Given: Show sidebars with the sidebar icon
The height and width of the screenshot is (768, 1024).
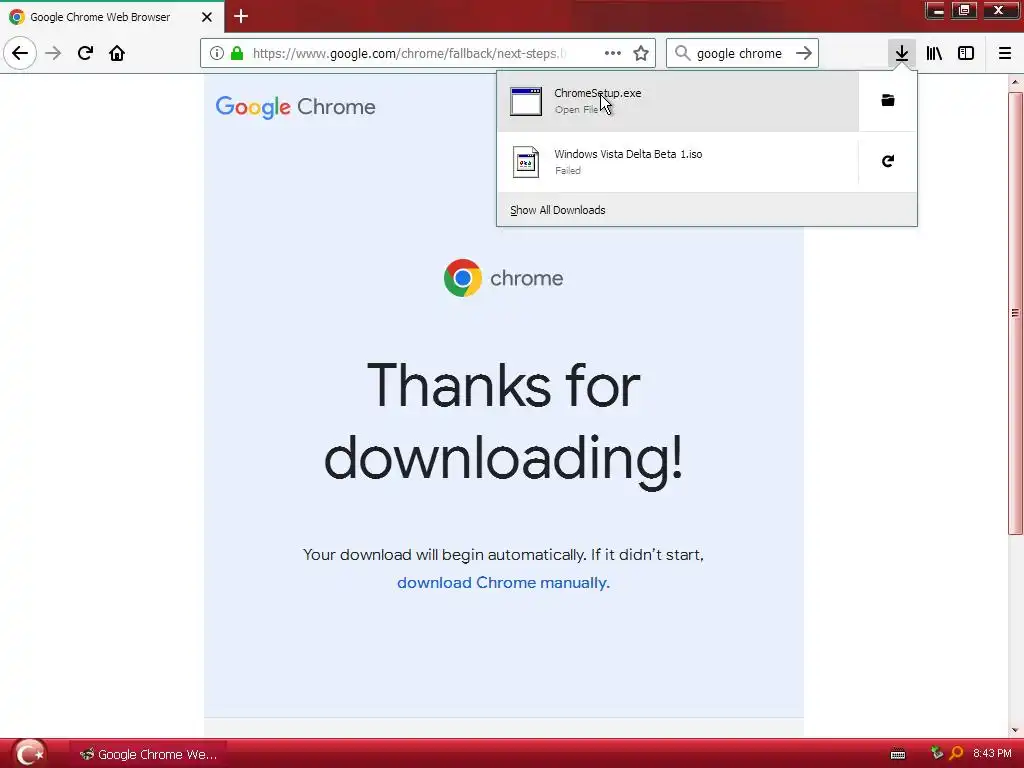Looking at the screenshot, I should [966, 53].
